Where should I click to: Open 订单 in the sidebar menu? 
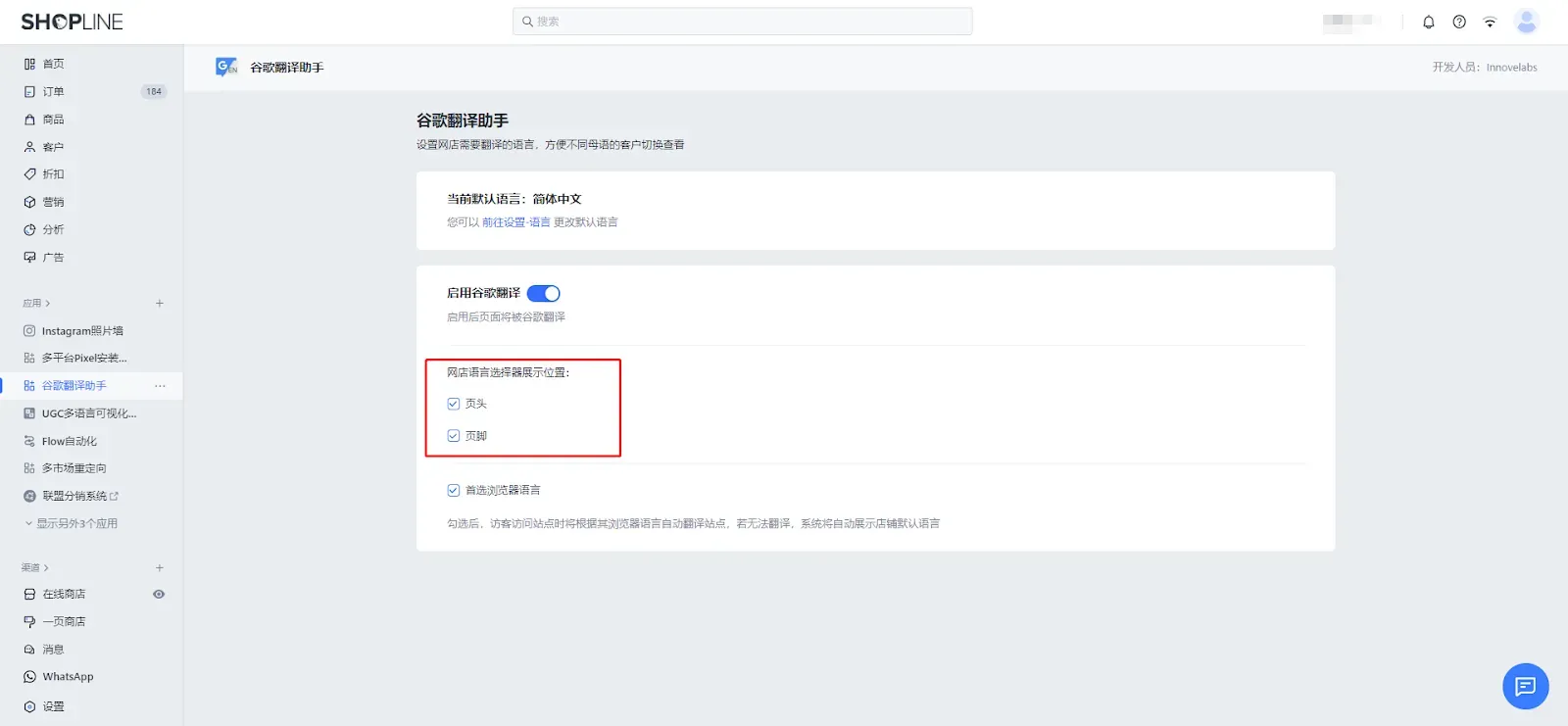pyautogui.click(x=53, y=92)
